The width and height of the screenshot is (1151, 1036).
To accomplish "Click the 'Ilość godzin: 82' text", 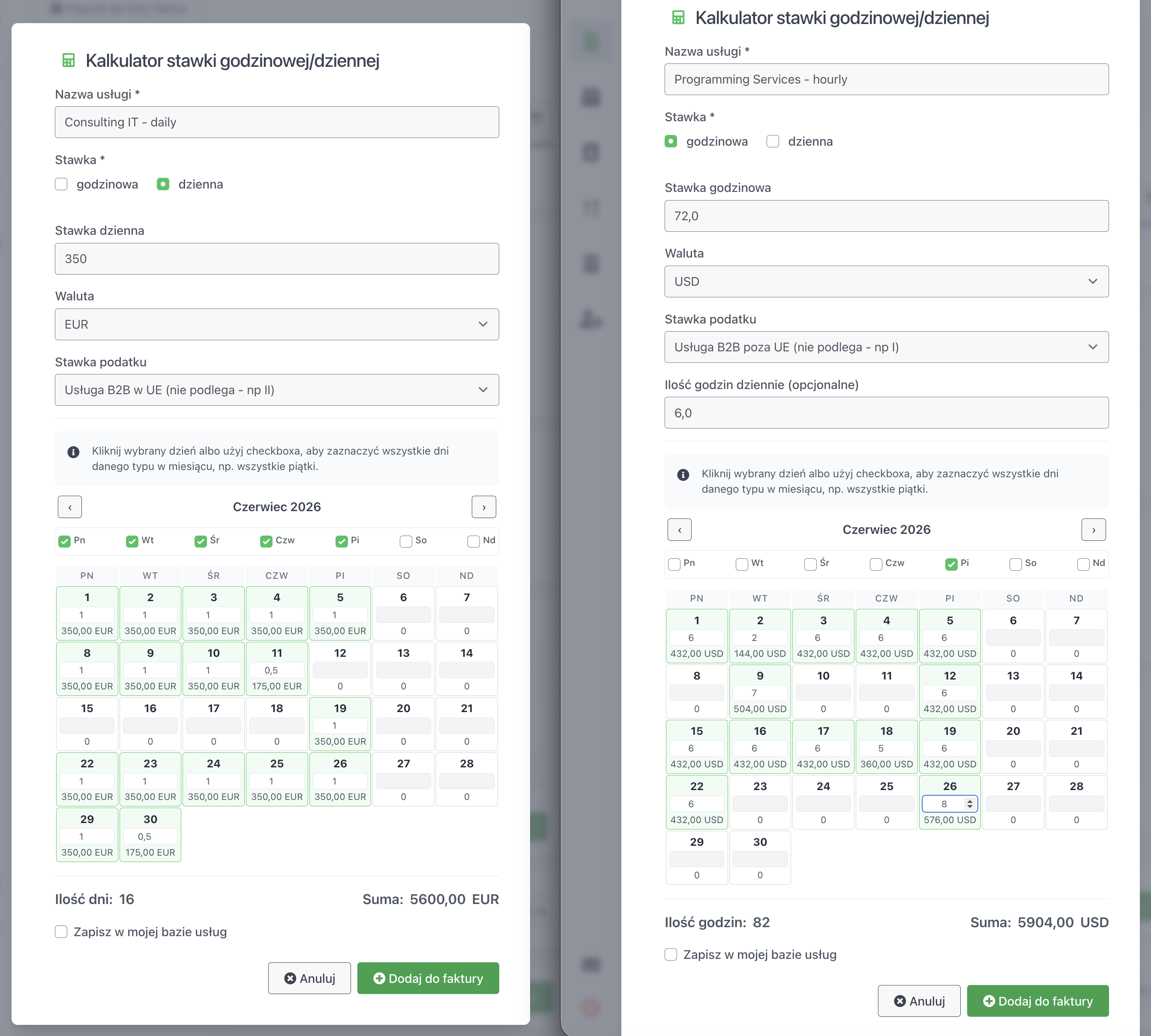I will [717, 922].
